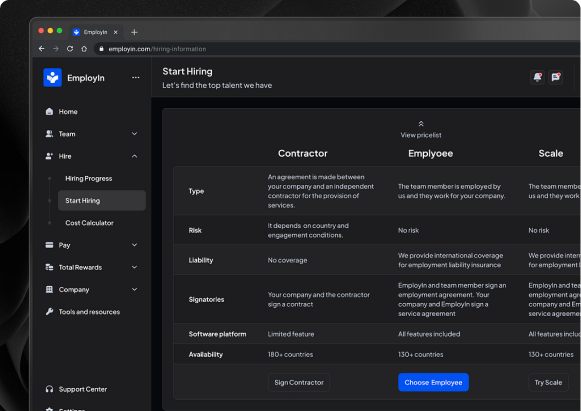Open a new browser tab
The height and width of the screenshot is (411, 581).
[134, 32]
